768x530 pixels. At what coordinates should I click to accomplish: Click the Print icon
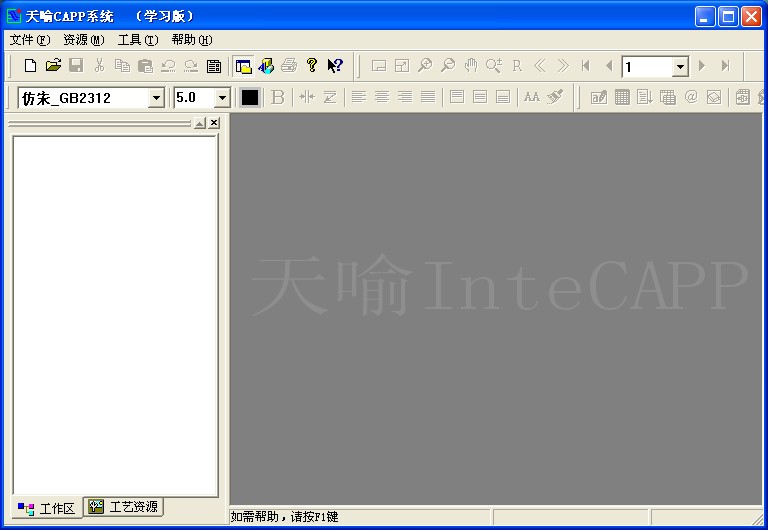coord(289,66)
